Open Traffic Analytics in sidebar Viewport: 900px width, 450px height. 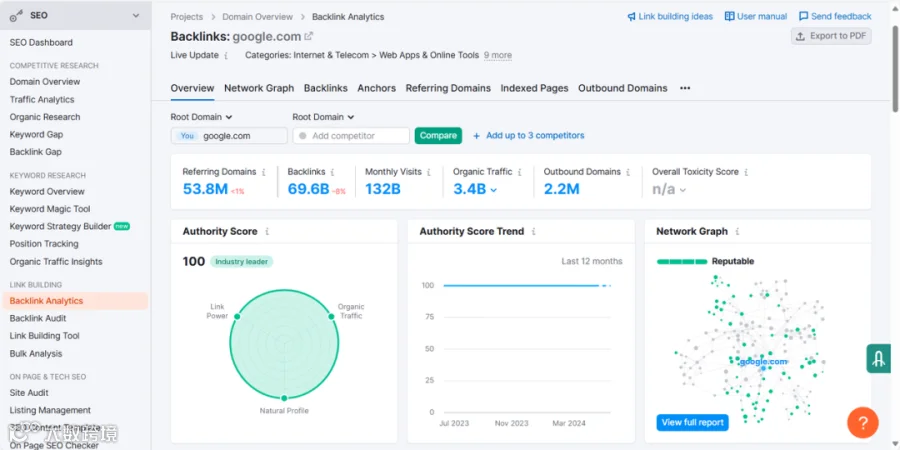pos(42,99)
